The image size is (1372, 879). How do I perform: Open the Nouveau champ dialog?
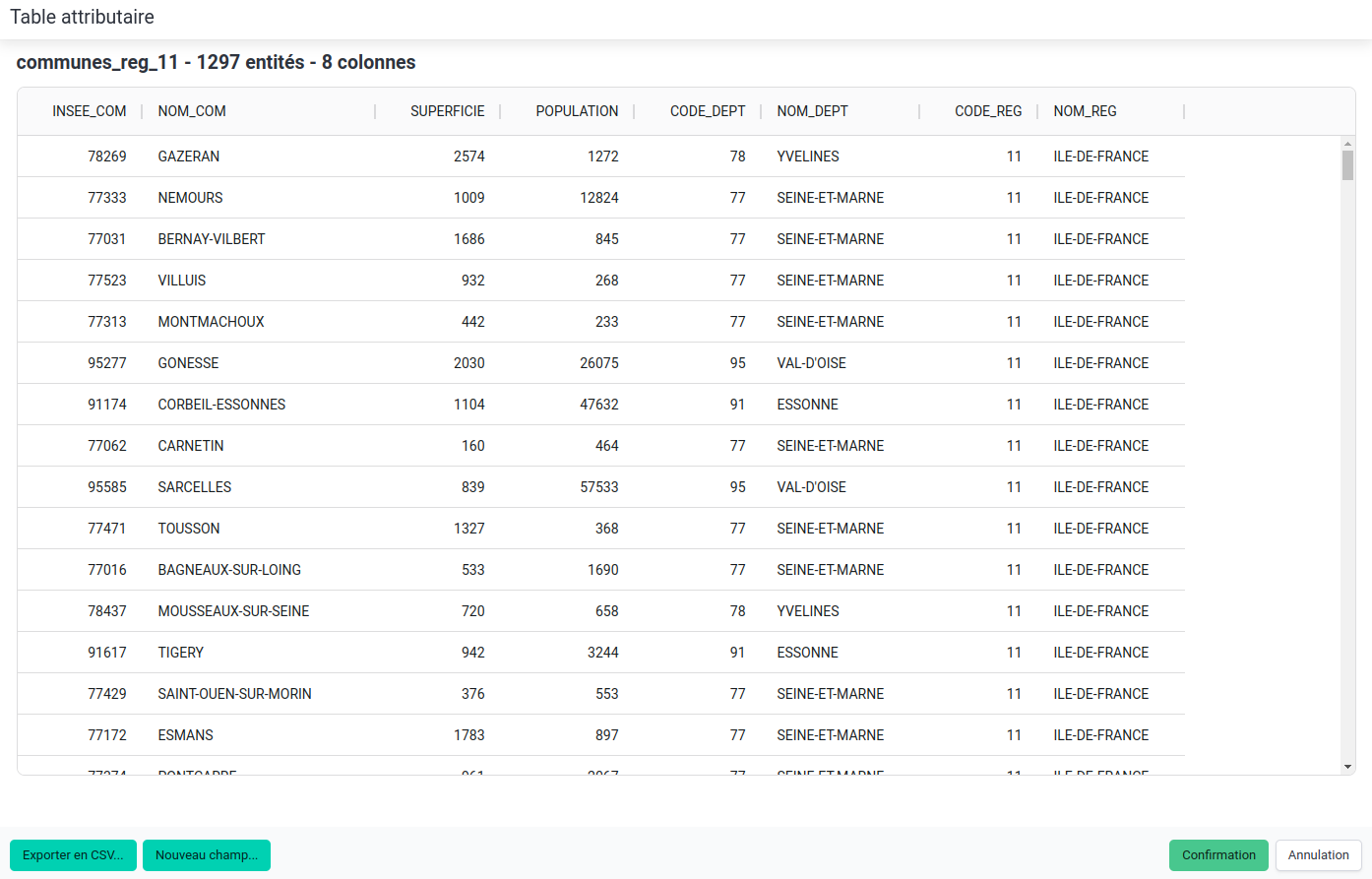[x=207, y=855]
